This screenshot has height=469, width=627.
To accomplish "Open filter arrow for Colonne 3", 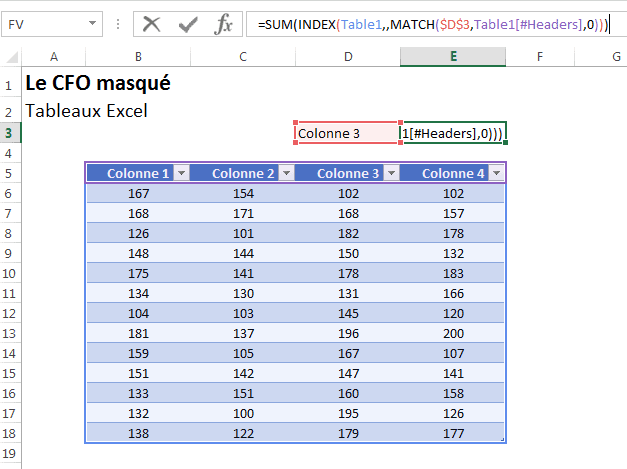I will tap(391, 174).
